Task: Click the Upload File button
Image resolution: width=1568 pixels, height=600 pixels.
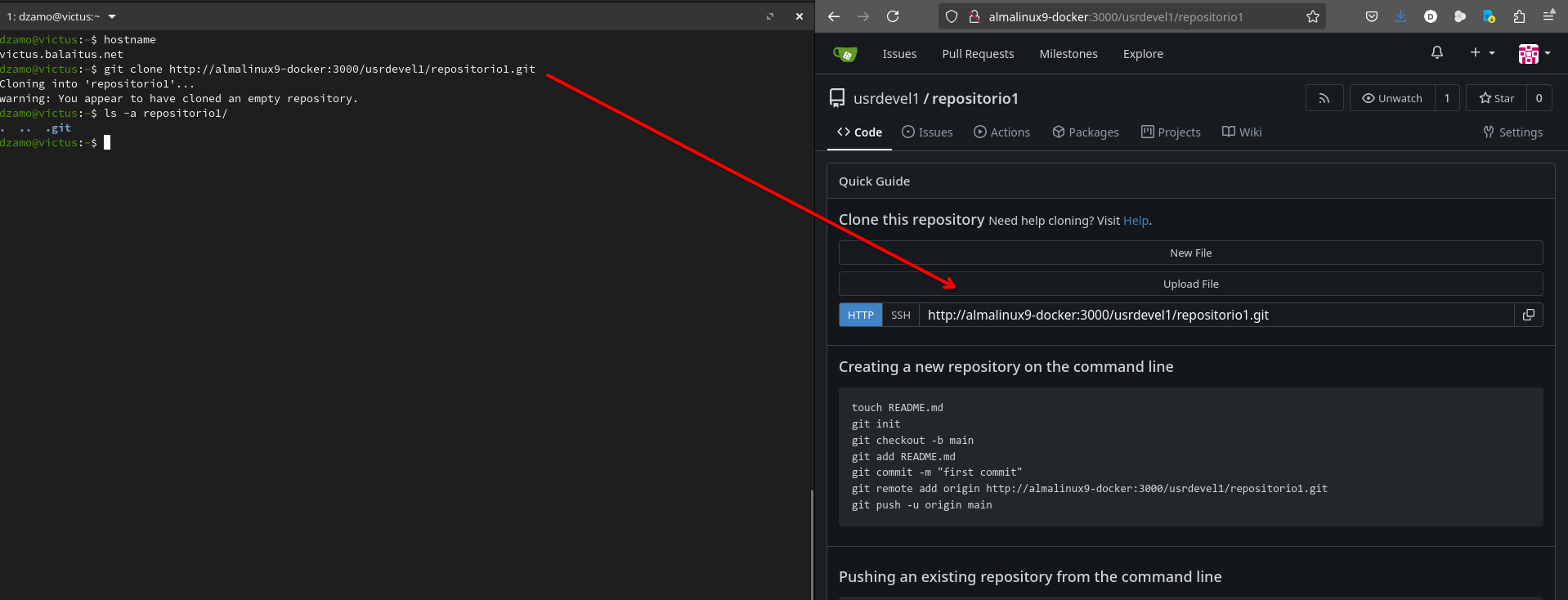Action: coord(1190,284)
